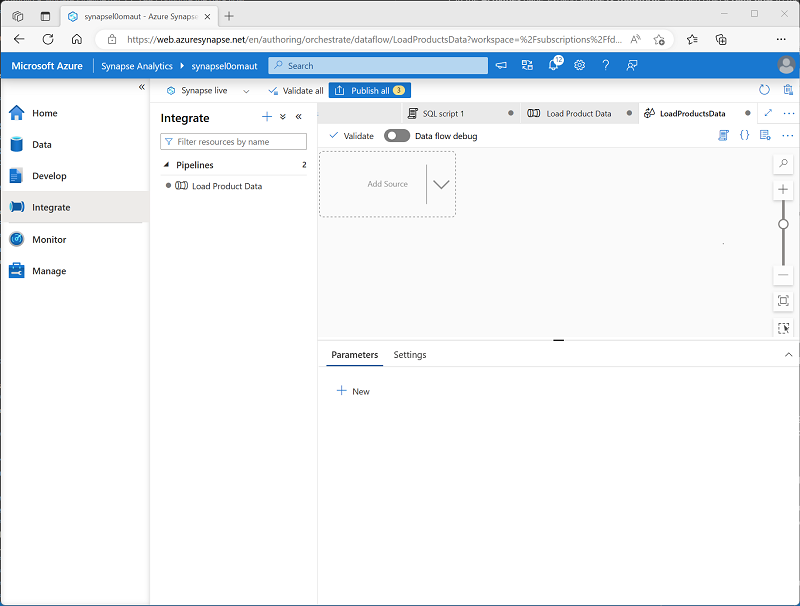Go back in the browser

(x=19, y=39)
